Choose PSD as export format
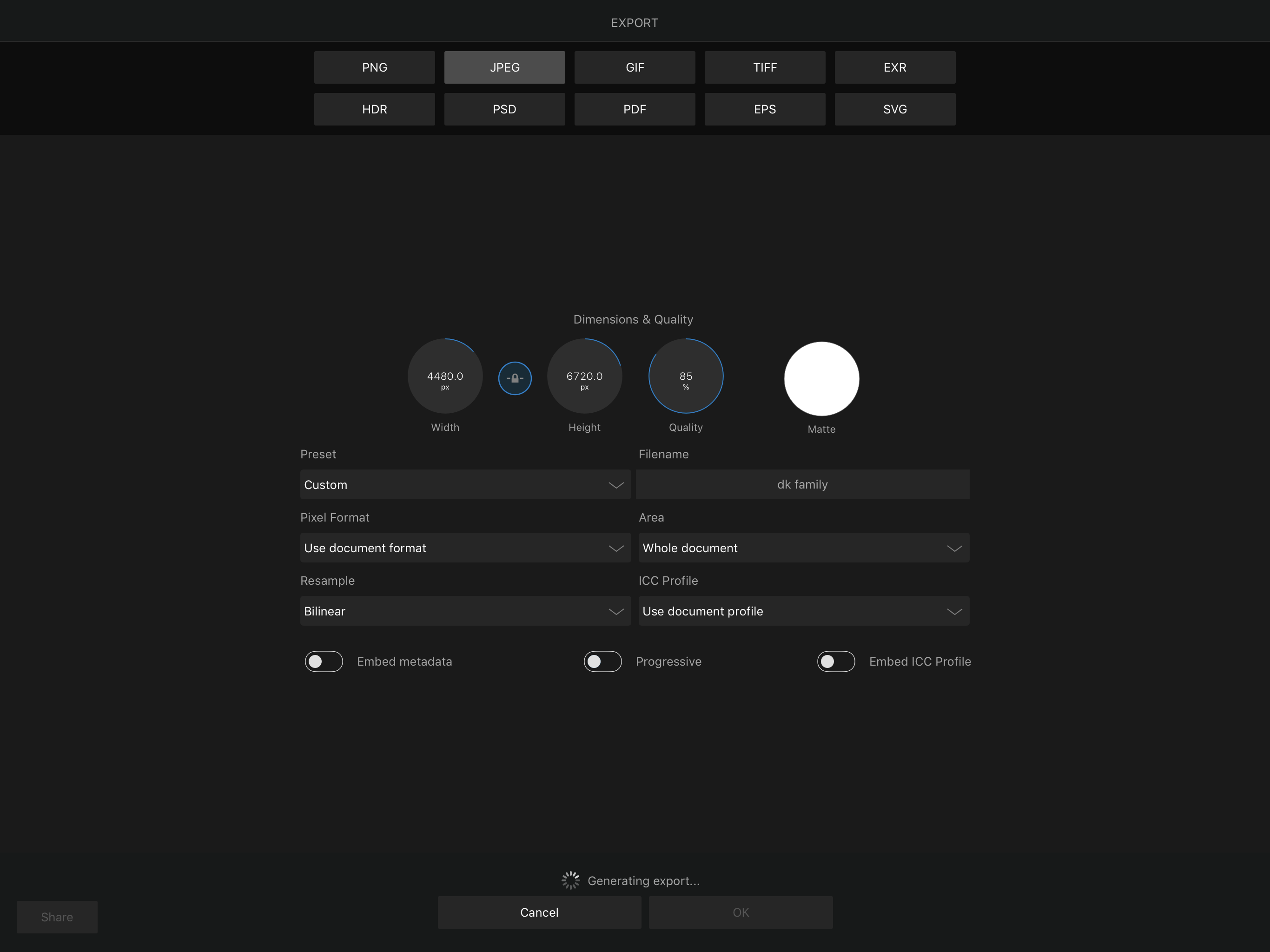 [505, 109]
